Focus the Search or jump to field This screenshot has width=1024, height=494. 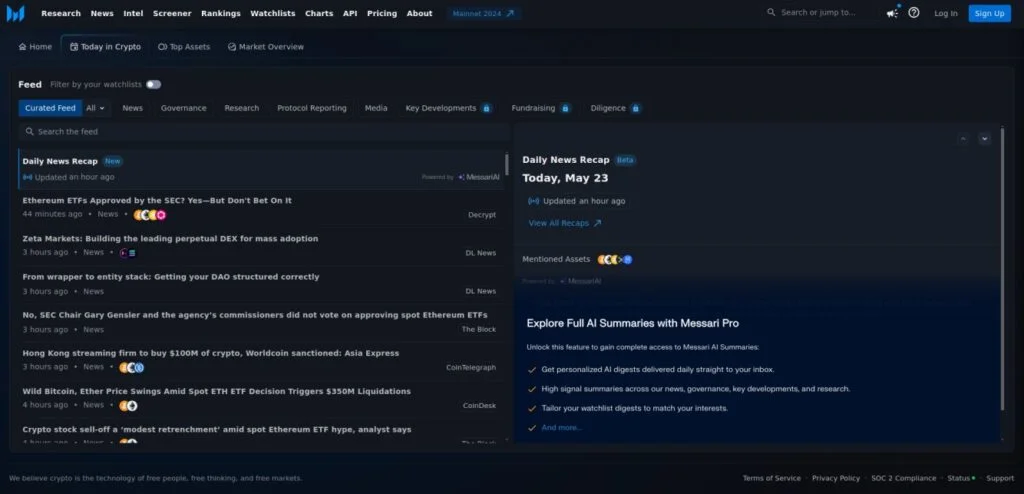(819, 12)
